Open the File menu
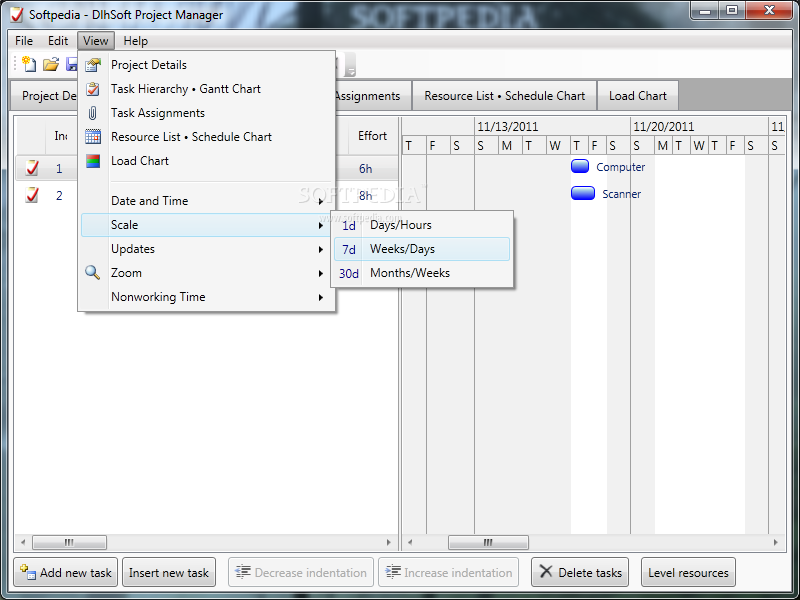 24,41
